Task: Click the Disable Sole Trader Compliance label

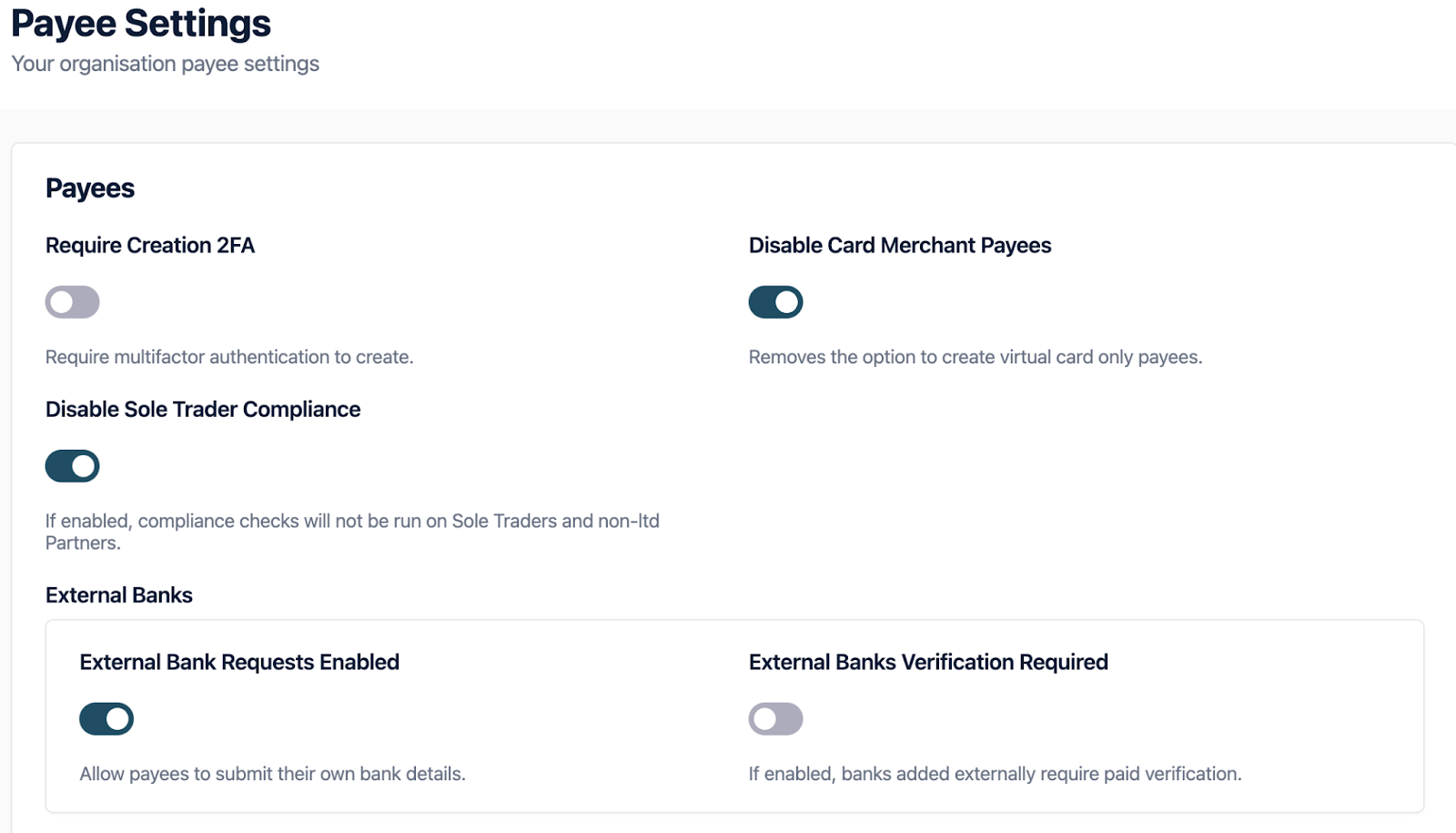Action: click(x=203, y=410)
